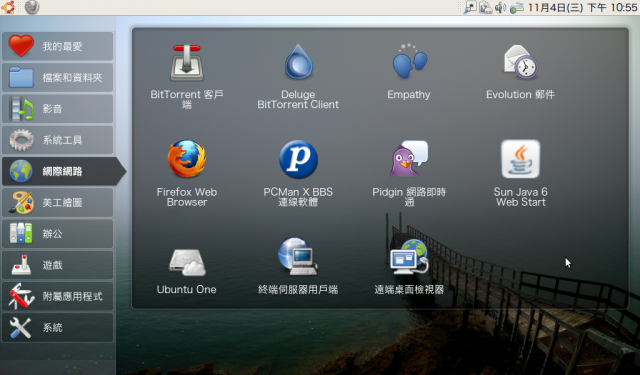Open Deluge BitTorrent Client
Viewport: 640px width, 375px height.
pos(298,76)
